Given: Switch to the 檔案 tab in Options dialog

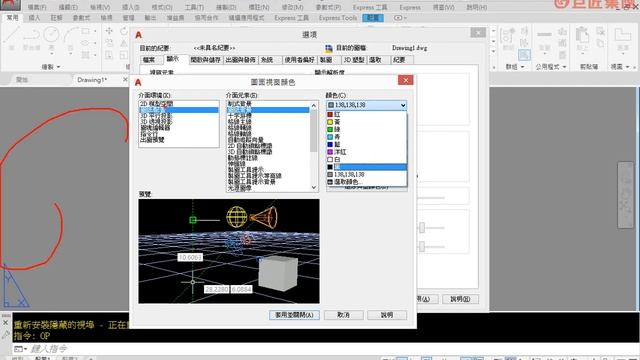Looking at the screenshot, I should [x=149, y=60].
